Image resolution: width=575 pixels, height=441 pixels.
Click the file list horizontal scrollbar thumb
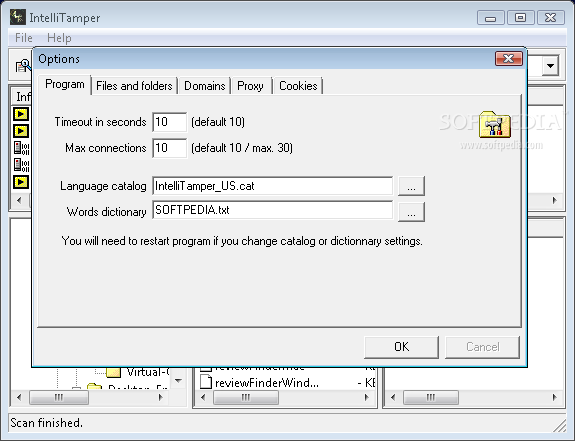point(246,397)
